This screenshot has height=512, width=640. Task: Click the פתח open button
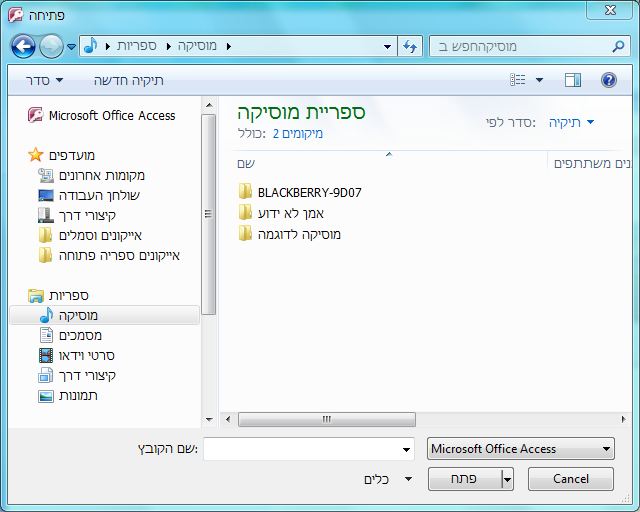point(464,479)
